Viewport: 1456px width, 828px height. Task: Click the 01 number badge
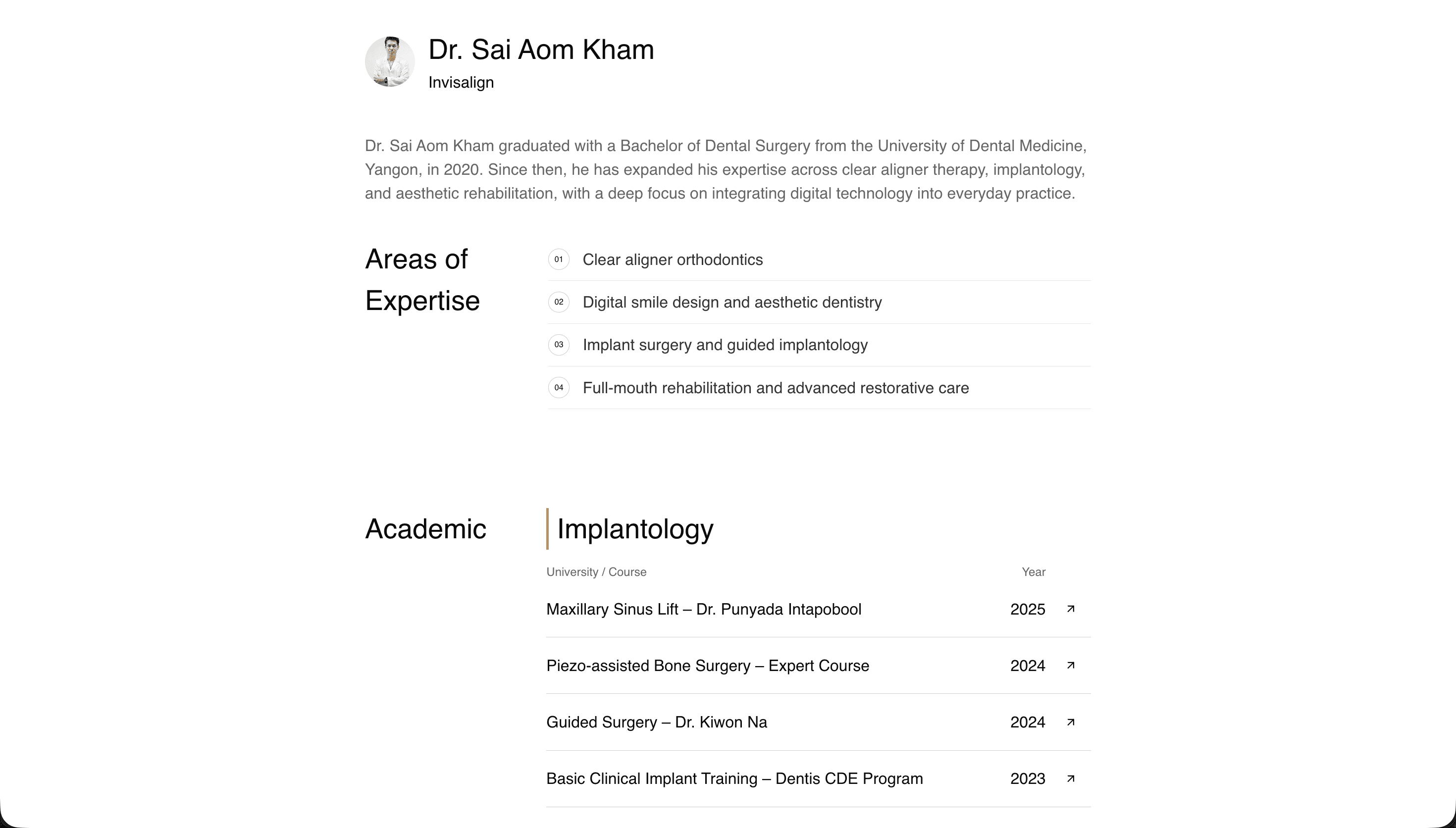tap(558, 259)
